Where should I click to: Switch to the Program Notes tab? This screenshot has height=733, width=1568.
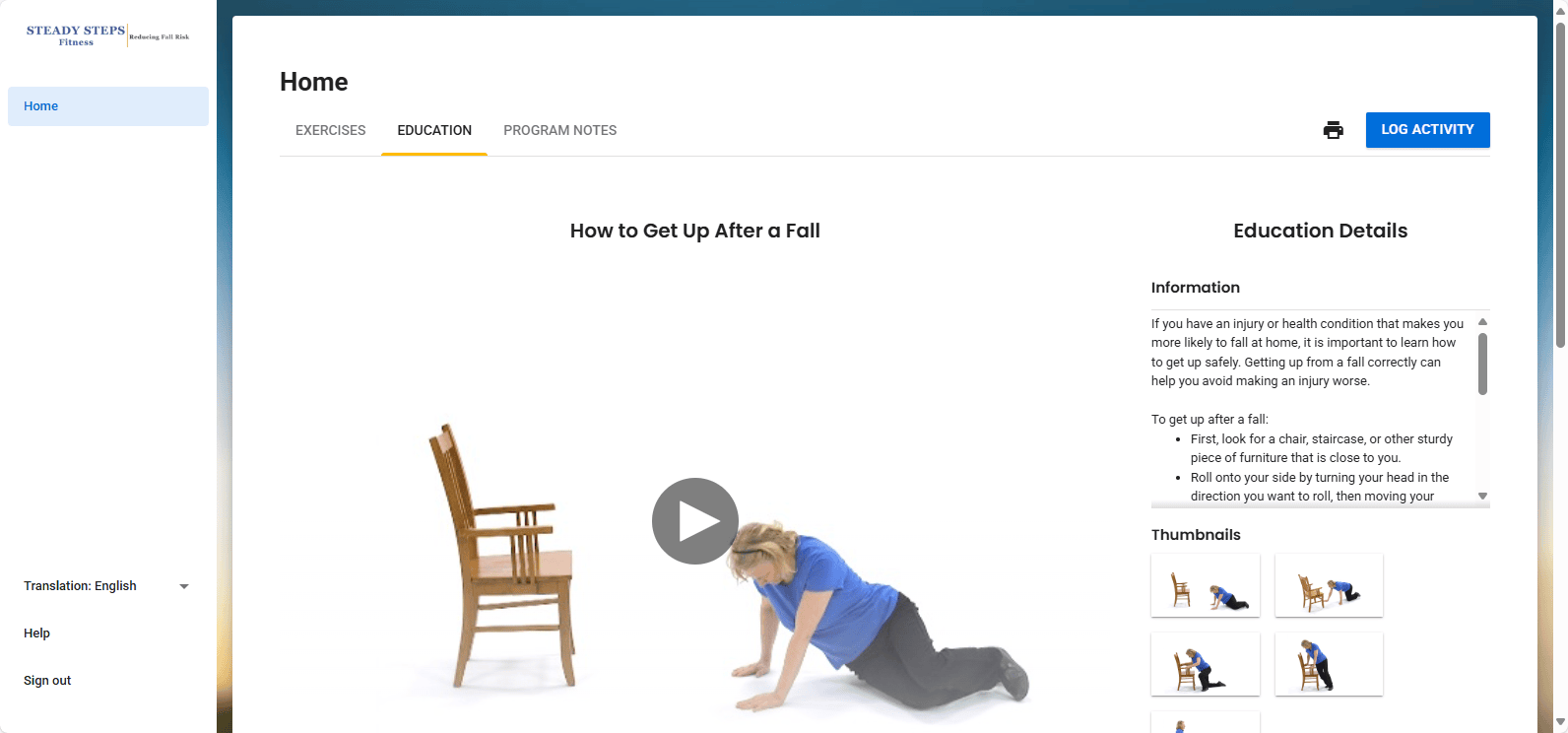560,130
